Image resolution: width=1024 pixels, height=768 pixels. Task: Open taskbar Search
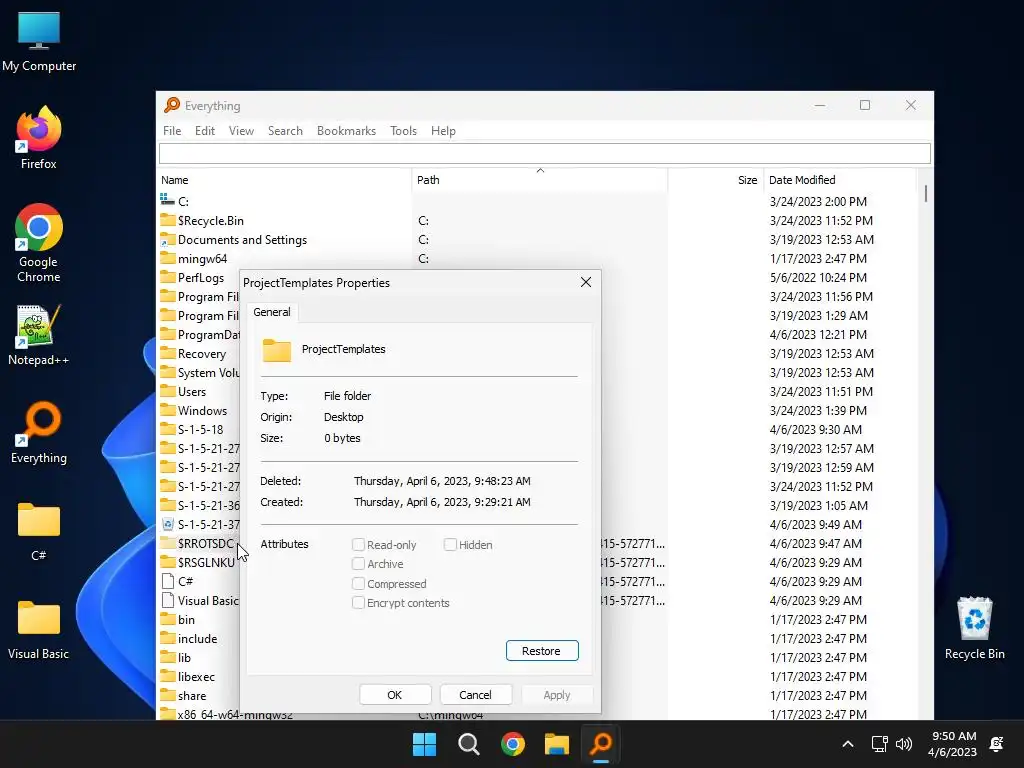(468, 744)
